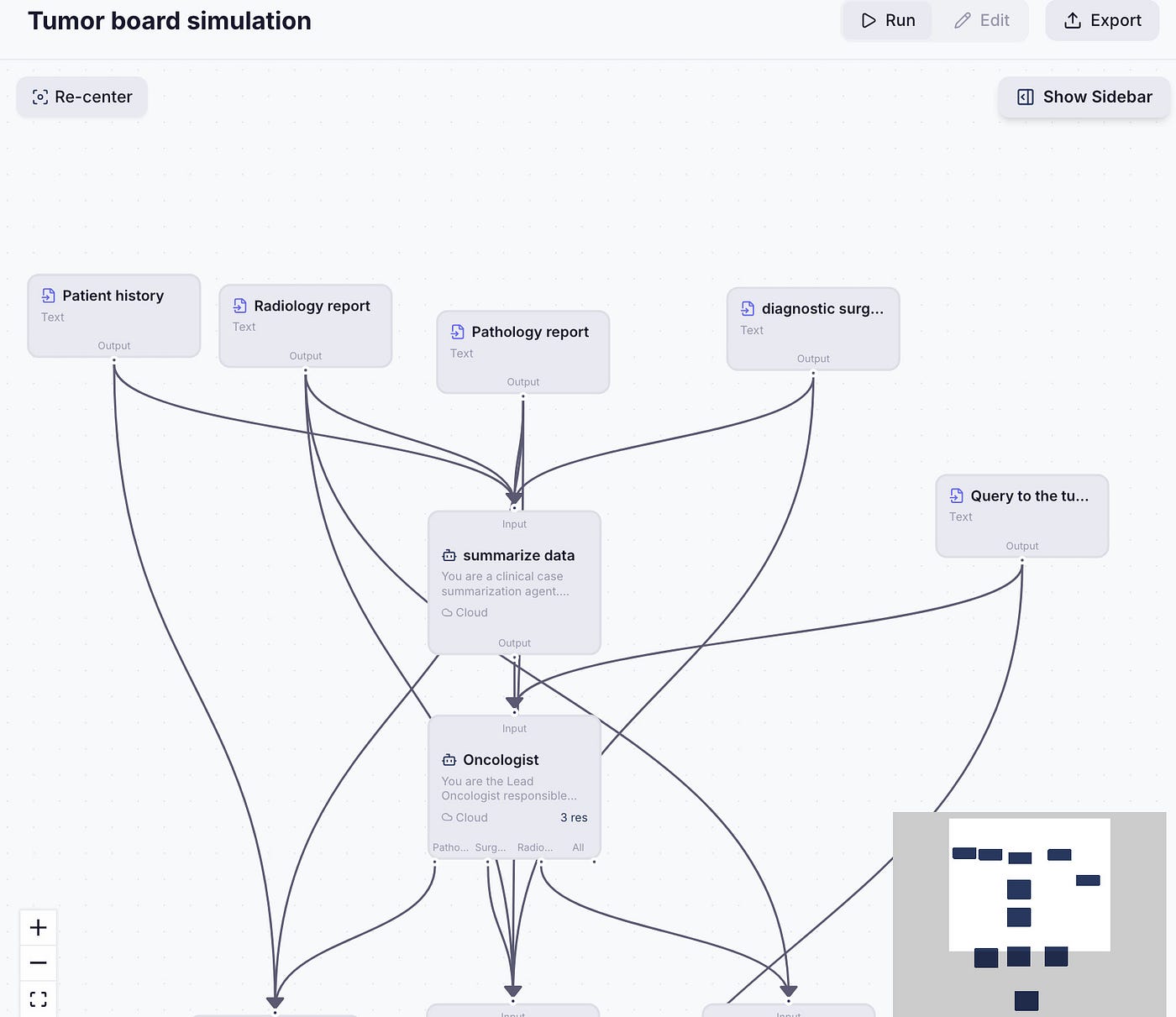Viewport: 1176px width, 1017px height.
Task: Zoom in with the plus icon
Action: pyautogui.click(x=38, y=927)
